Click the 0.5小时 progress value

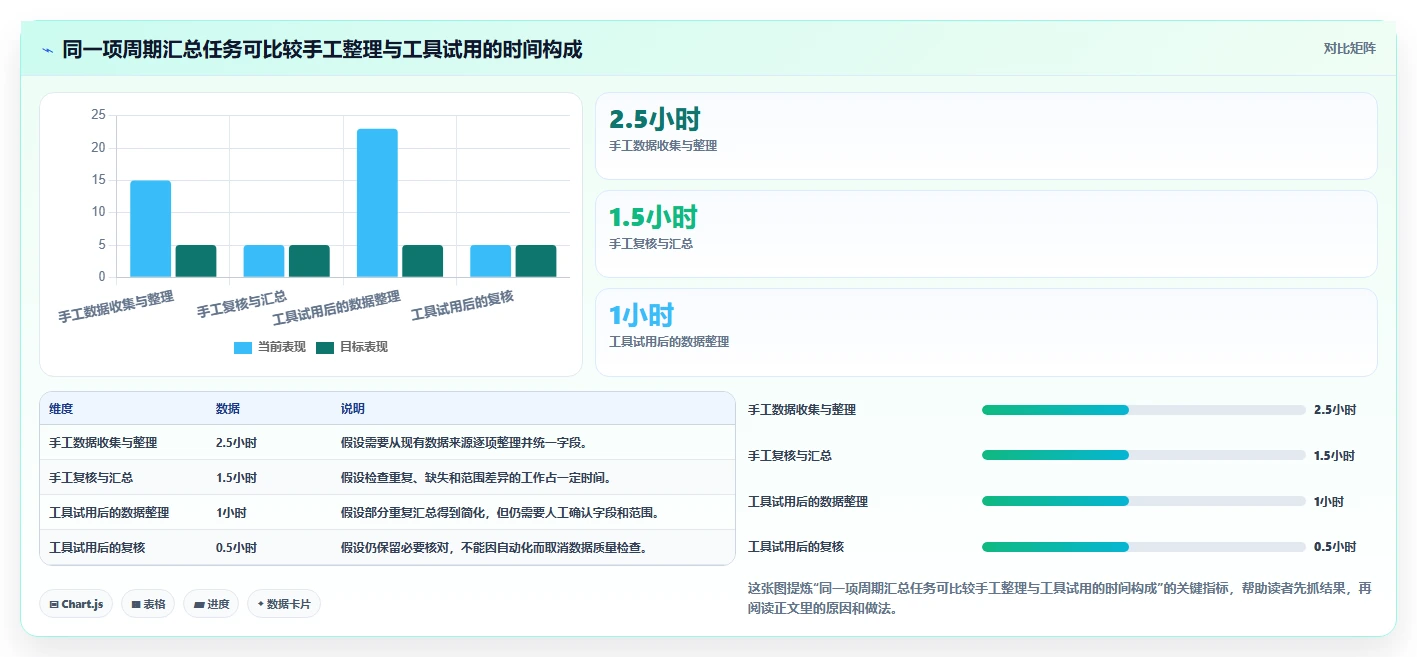pos(1334,547)
